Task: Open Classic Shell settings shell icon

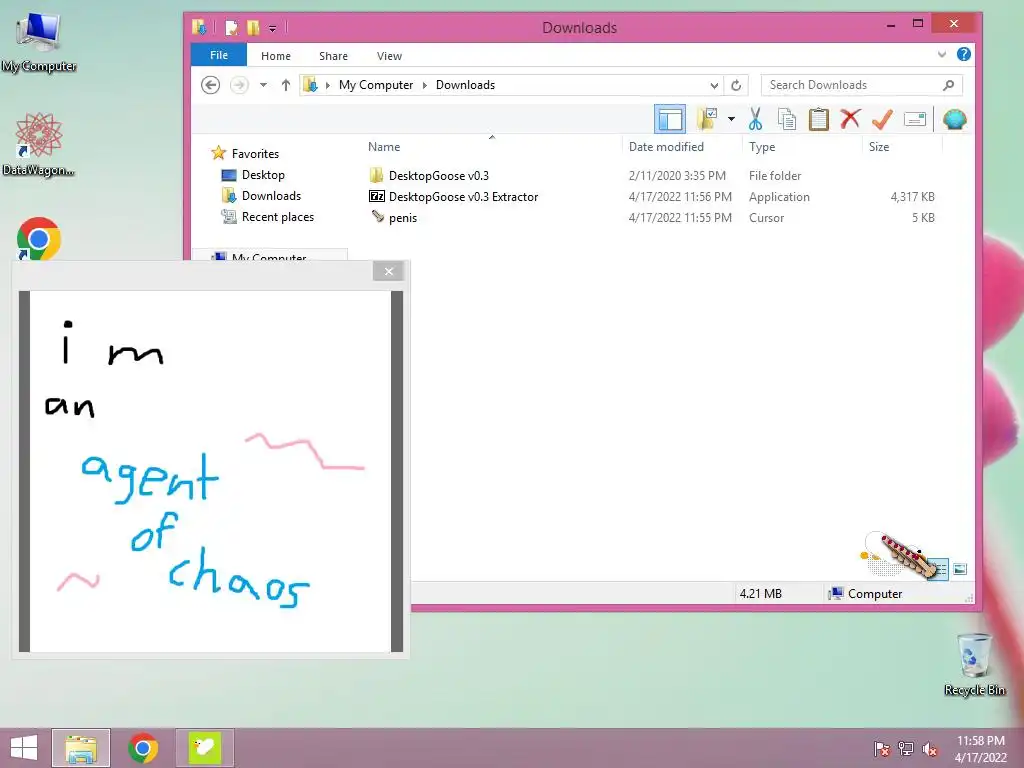Action: [x=954, y=120]
